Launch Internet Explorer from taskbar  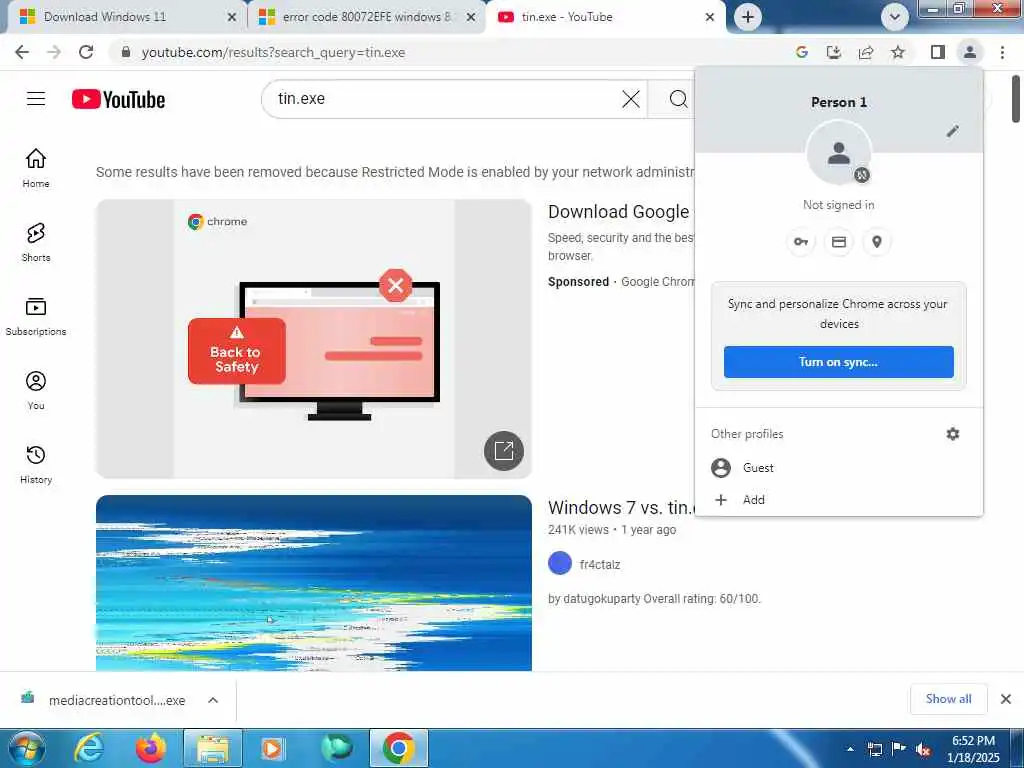click(x=88, y=748)
